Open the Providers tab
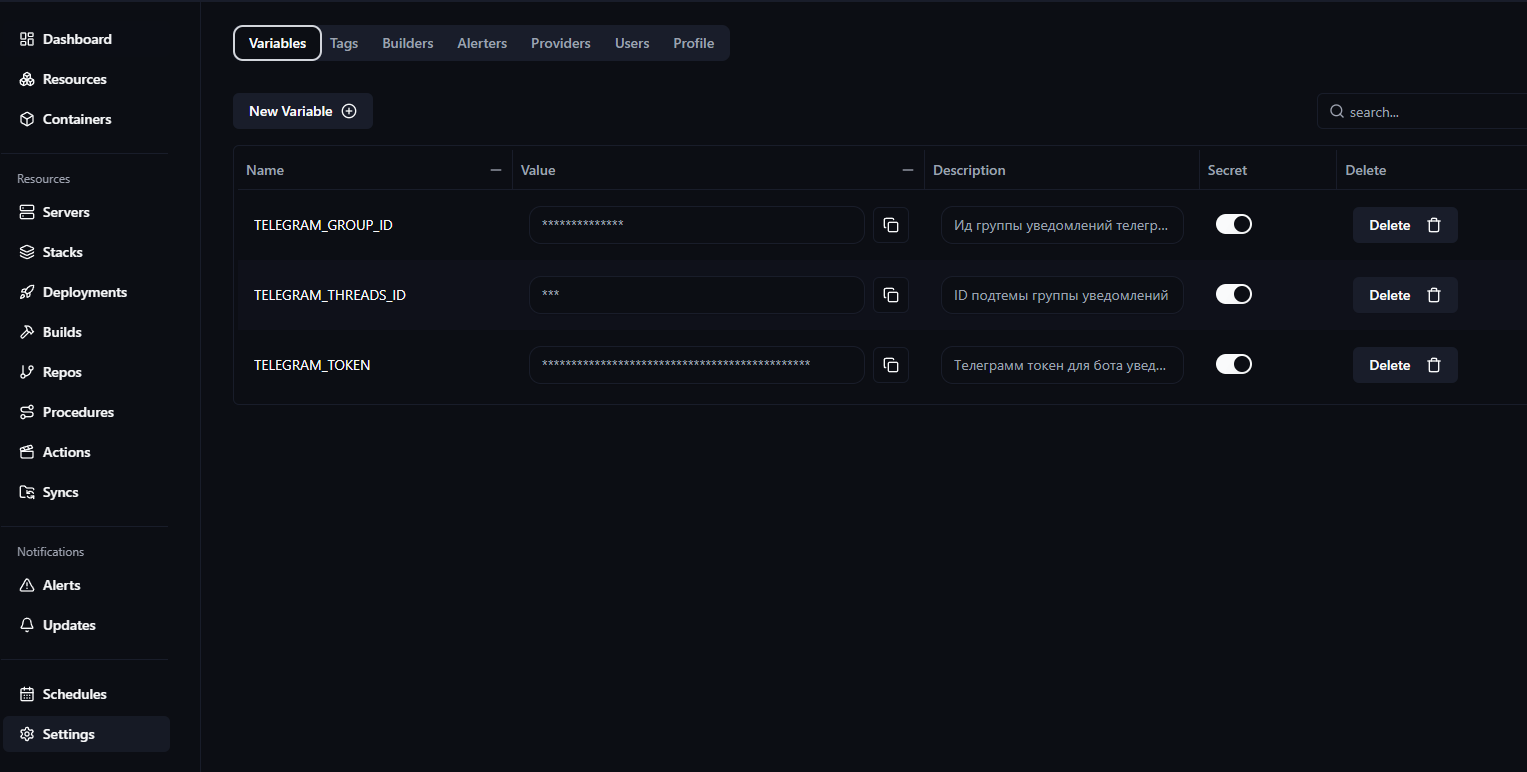1527x772 pixels. (560, 43)
